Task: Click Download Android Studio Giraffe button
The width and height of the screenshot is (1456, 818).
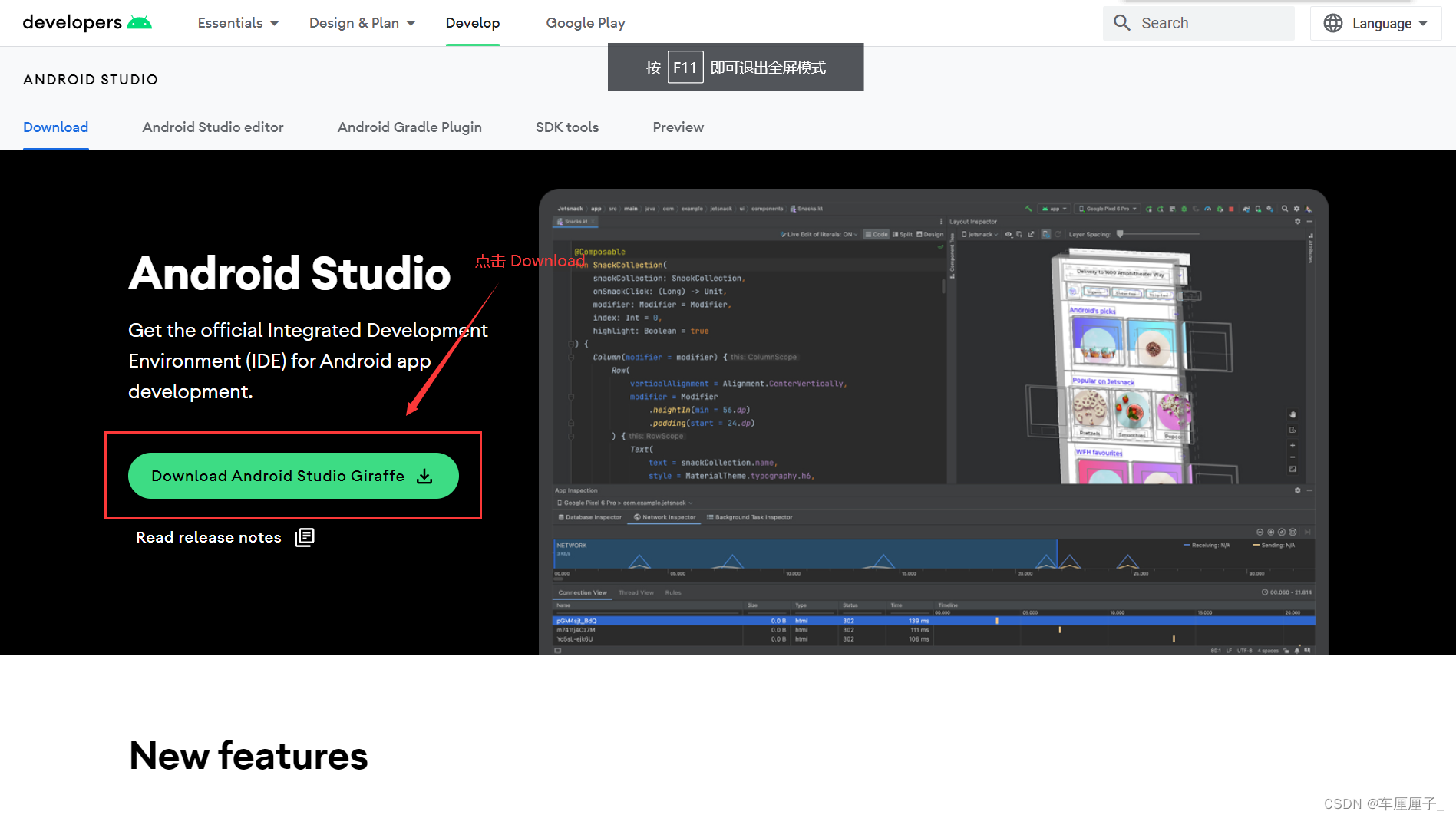Action: click(293, 476)
